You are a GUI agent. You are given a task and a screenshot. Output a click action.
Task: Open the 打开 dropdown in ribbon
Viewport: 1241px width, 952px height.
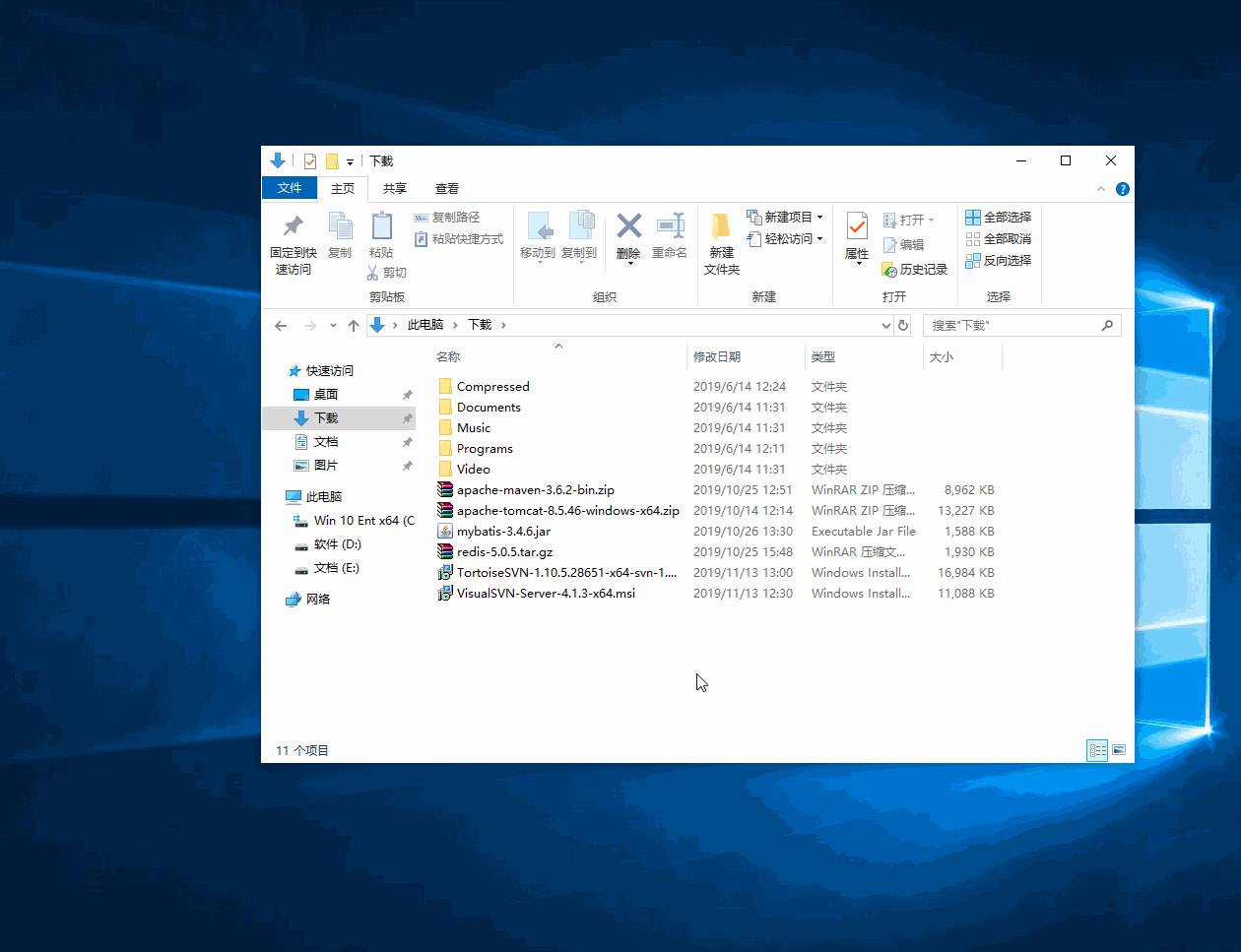click(908, 221)
